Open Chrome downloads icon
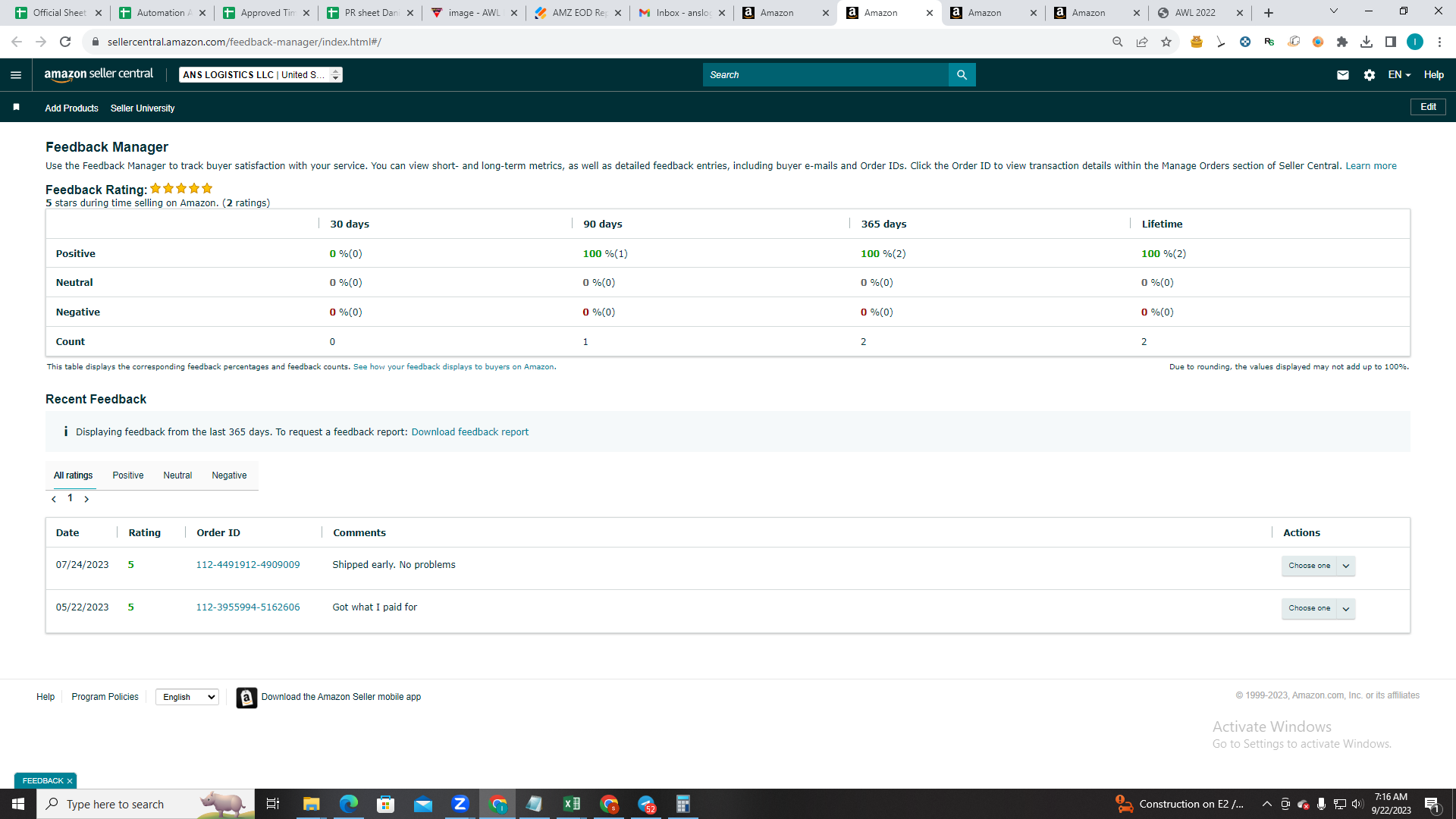Viewport: 1456px width, 819px height. point(1367,42)
